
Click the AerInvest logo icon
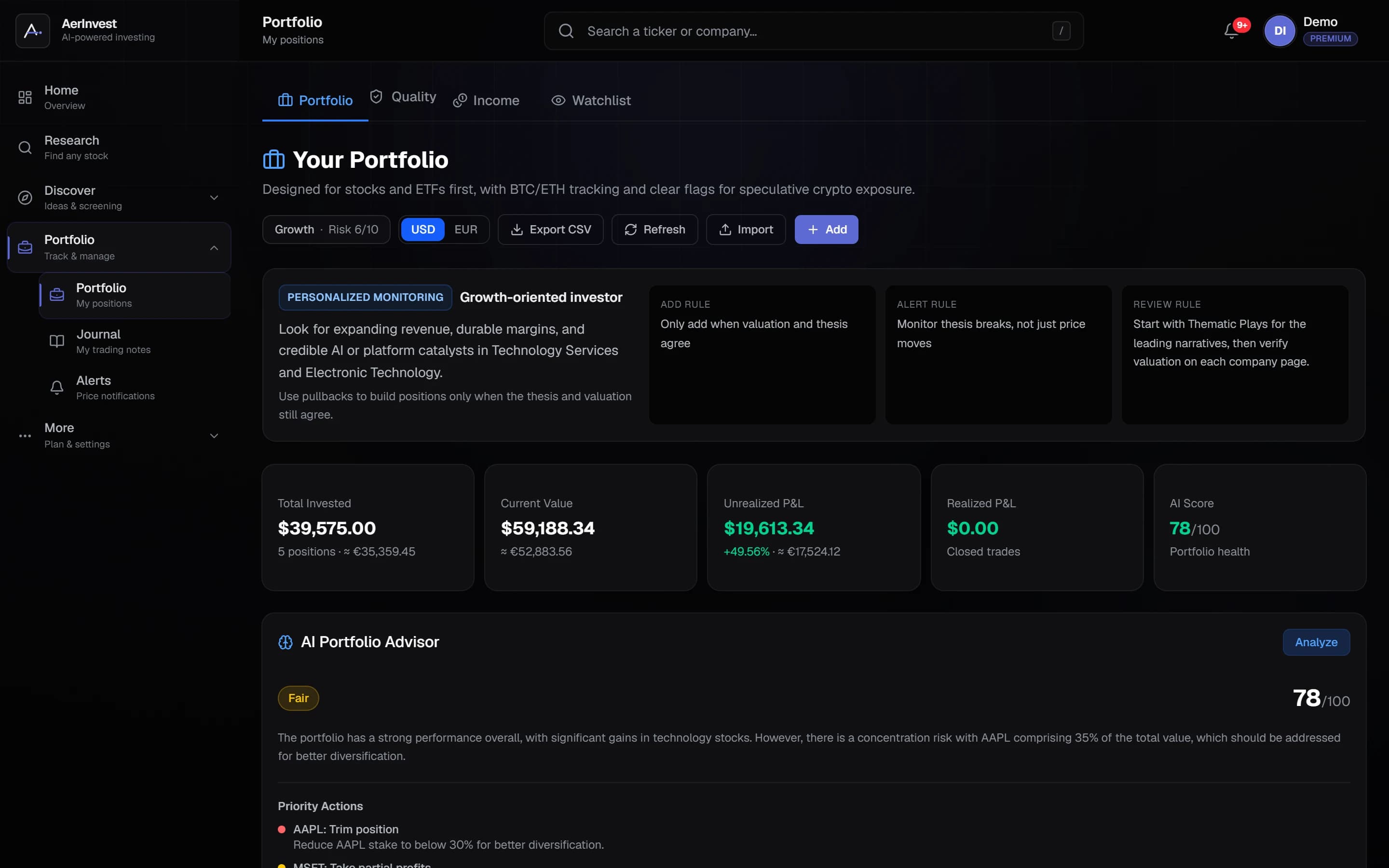33,30
